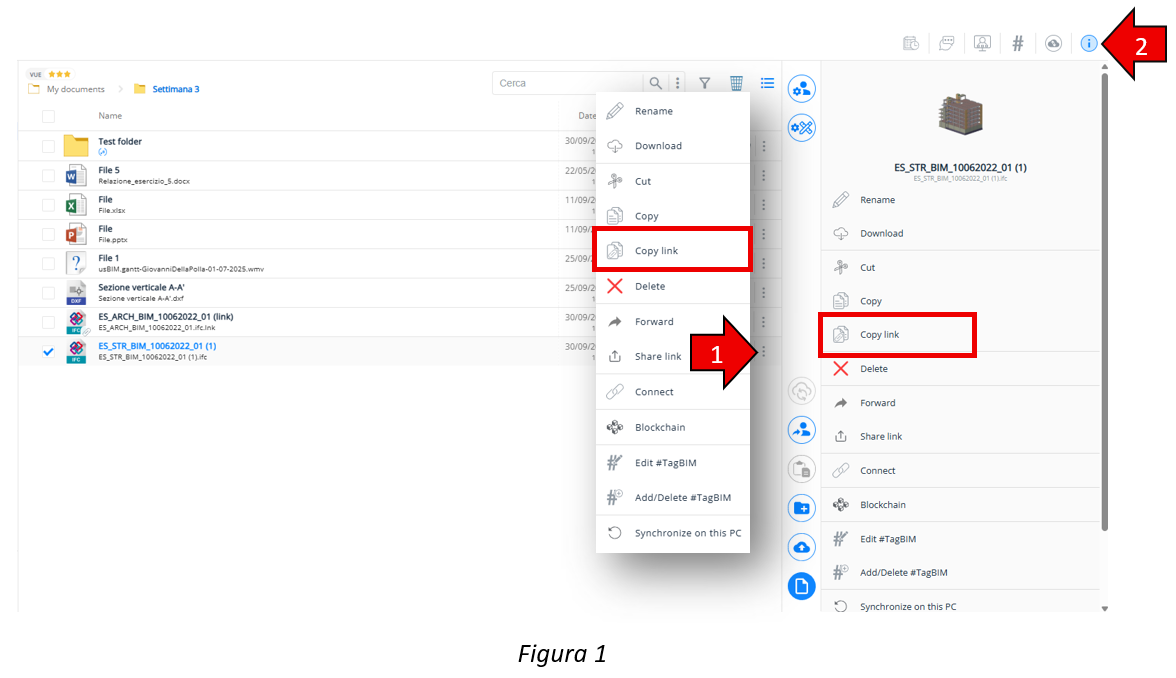Click the blue cloud upload round button
This screenshot has height=678, width=1176.
tap(801, 547)
